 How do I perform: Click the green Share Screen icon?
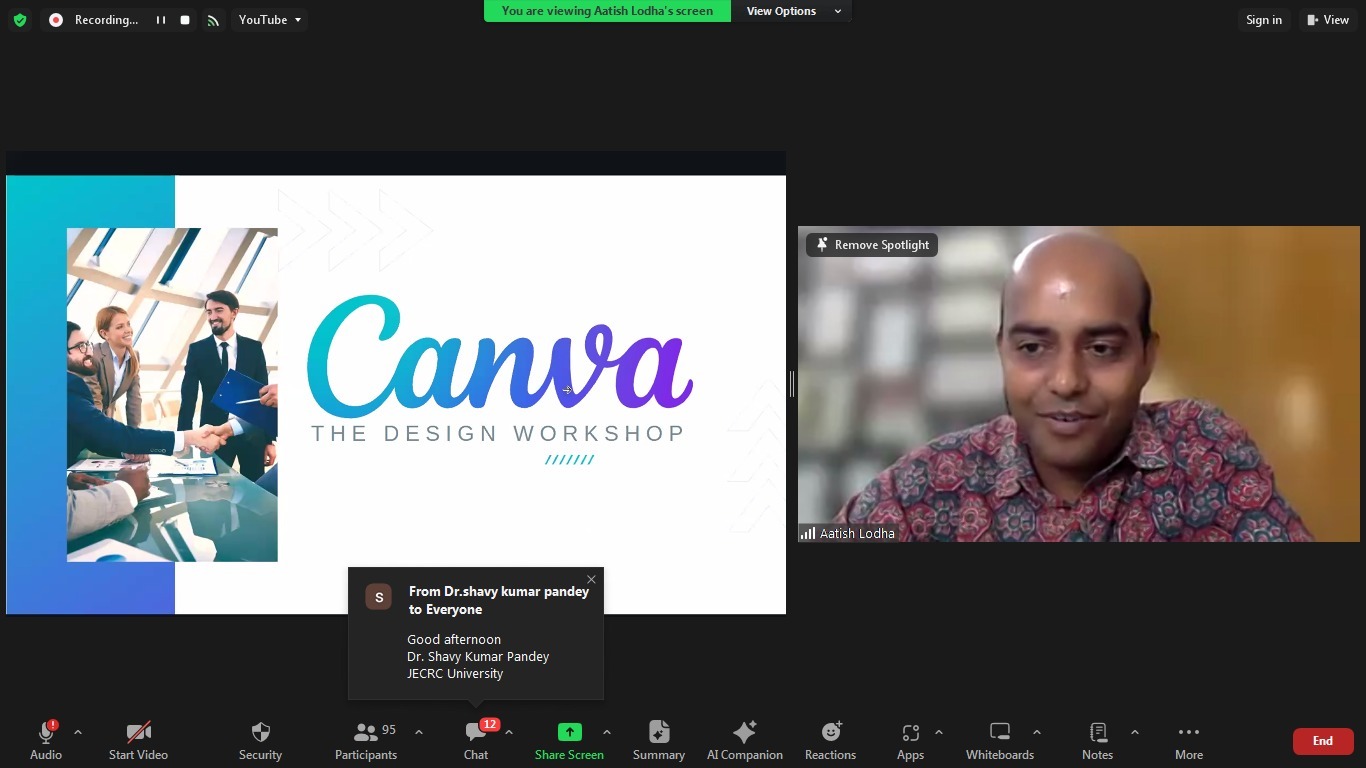(569, 732)
